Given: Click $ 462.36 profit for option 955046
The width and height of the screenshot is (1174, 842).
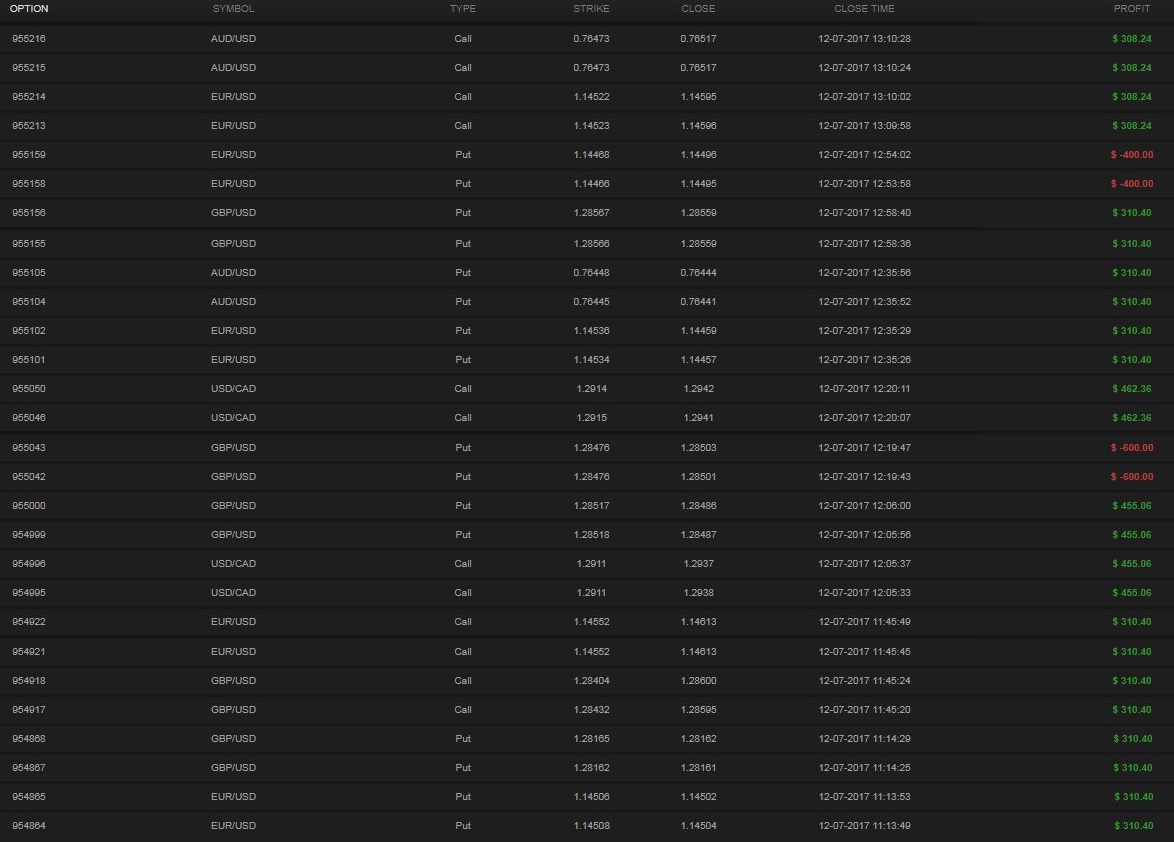Looking at the screenshot, I should pos(1132,418).
